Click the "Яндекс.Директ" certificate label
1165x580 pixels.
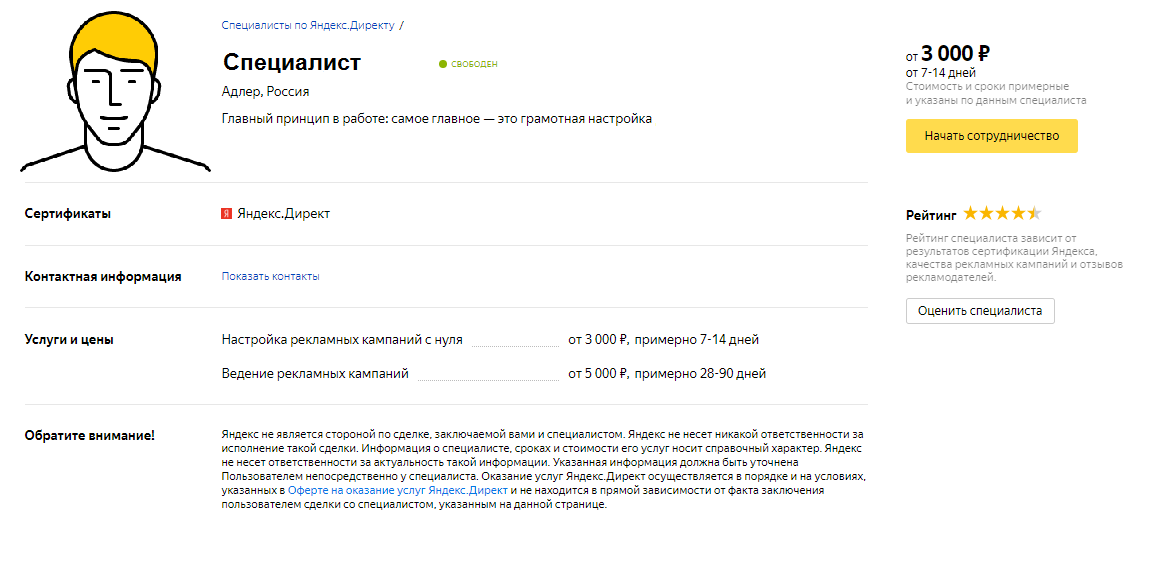click(283, 214)
